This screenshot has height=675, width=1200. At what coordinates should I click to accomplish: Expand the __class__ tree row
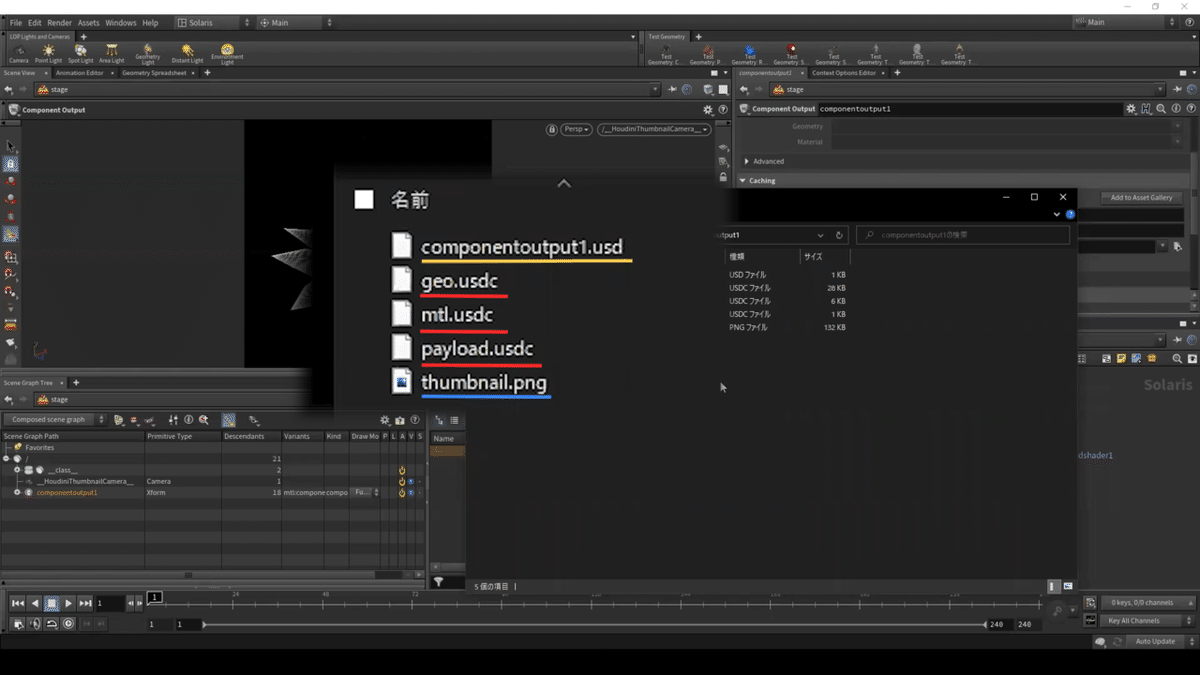(x=17, y=470)
